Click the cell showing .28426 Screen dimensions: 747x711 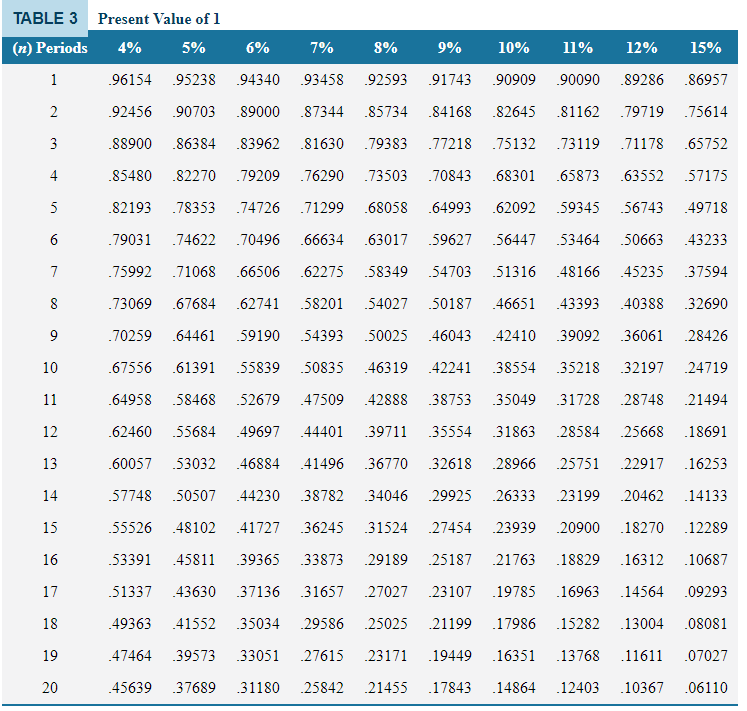tap(706, 335)
